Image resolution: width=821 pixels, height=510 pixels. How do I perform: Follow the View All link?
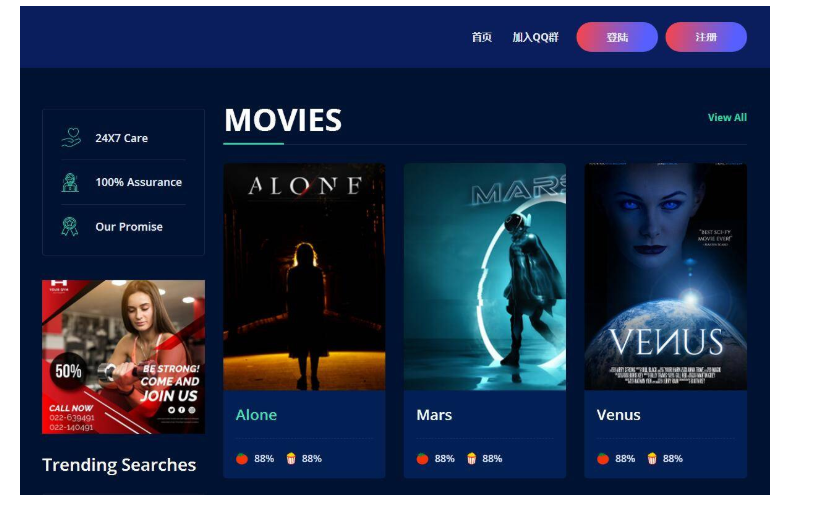tap(727, 118)
